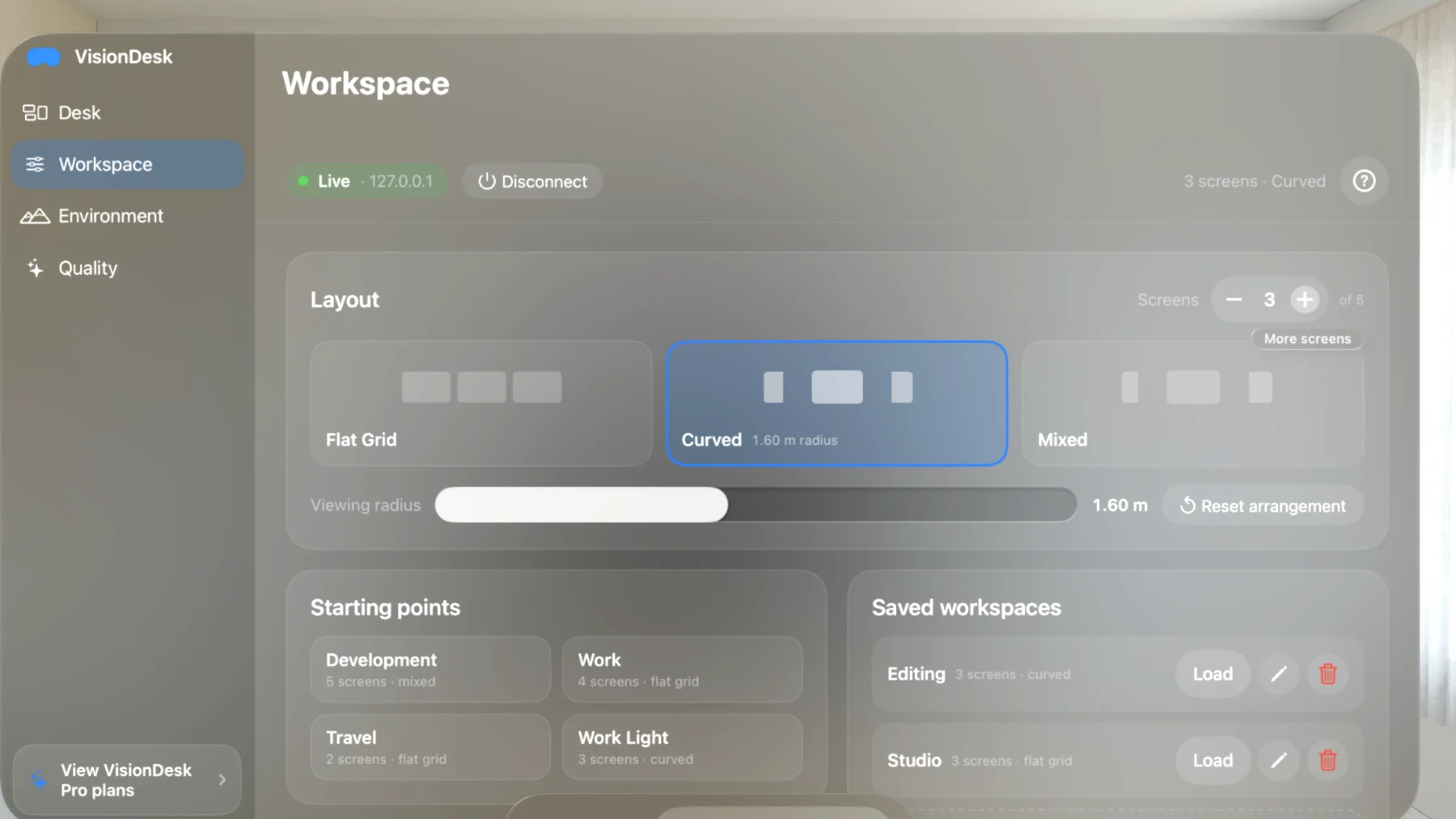The height and width of the screenshot is (819, 1456).
Task: Click the 'Starting points' heading
Action: coord(385,608)
